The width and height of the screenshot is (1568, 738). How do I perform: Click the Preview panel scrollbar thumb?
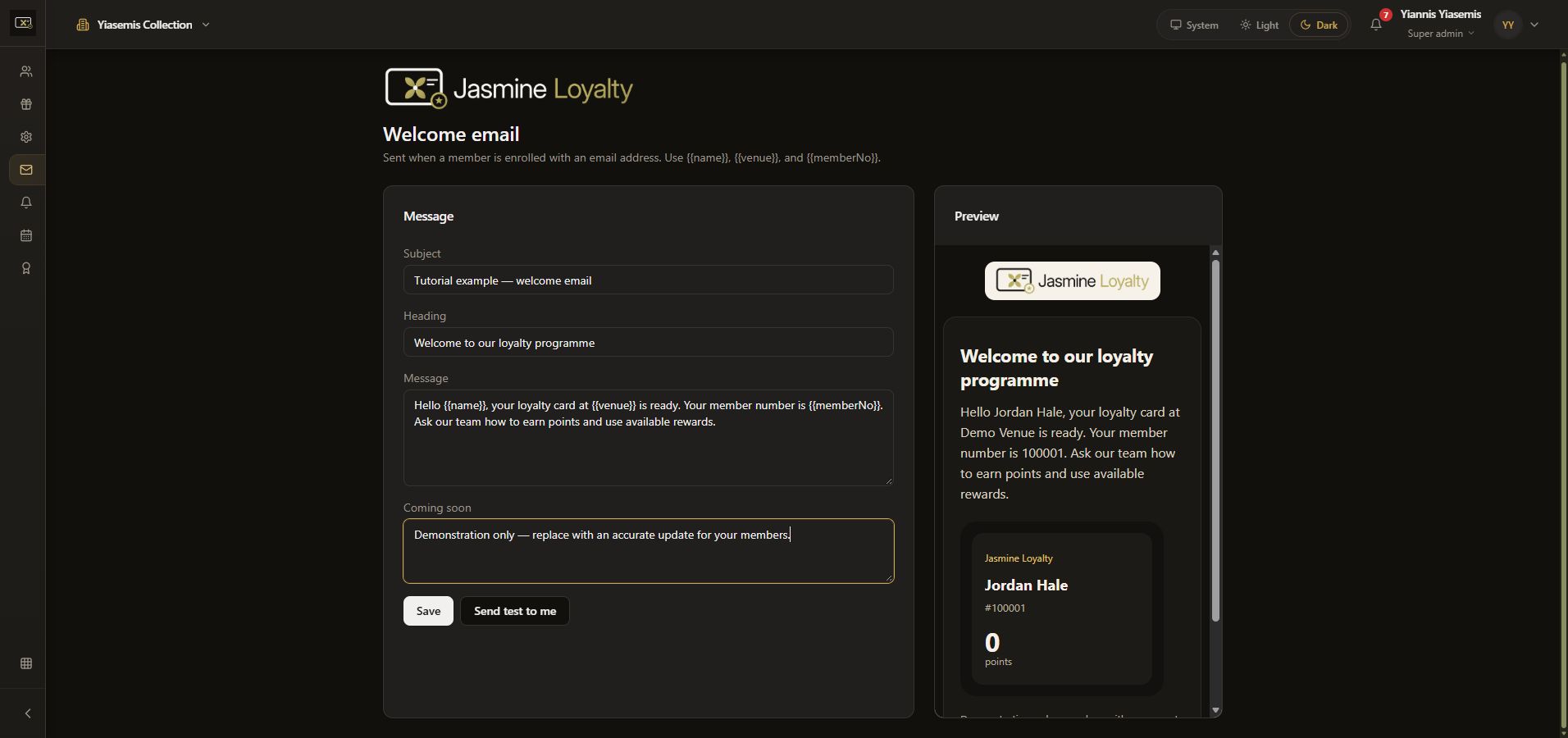(1215, 440)
